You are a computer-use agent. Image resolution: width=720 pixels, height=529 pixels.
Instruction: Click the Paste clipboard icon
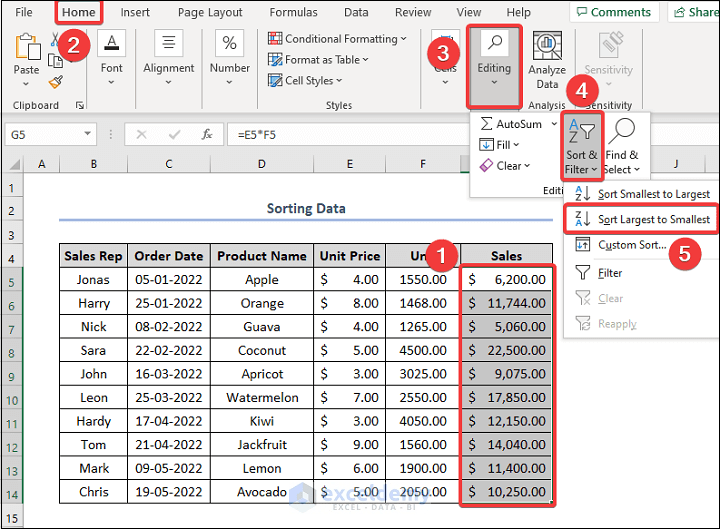(x=27, y=47)
